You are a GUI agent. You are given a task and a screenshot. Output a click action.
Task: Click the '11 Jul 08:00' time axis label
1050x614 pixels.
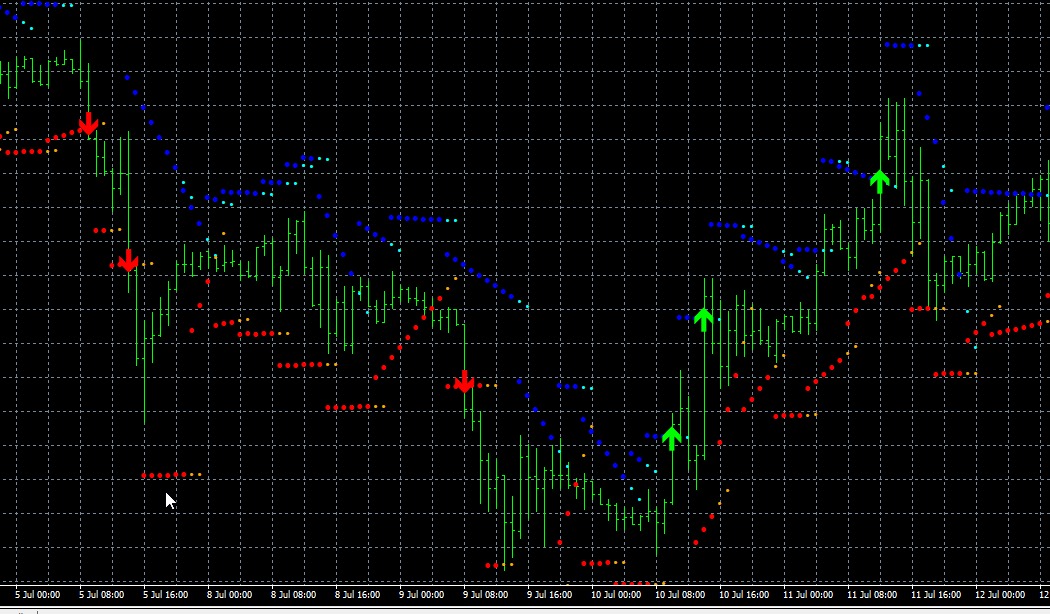point(872,595)
